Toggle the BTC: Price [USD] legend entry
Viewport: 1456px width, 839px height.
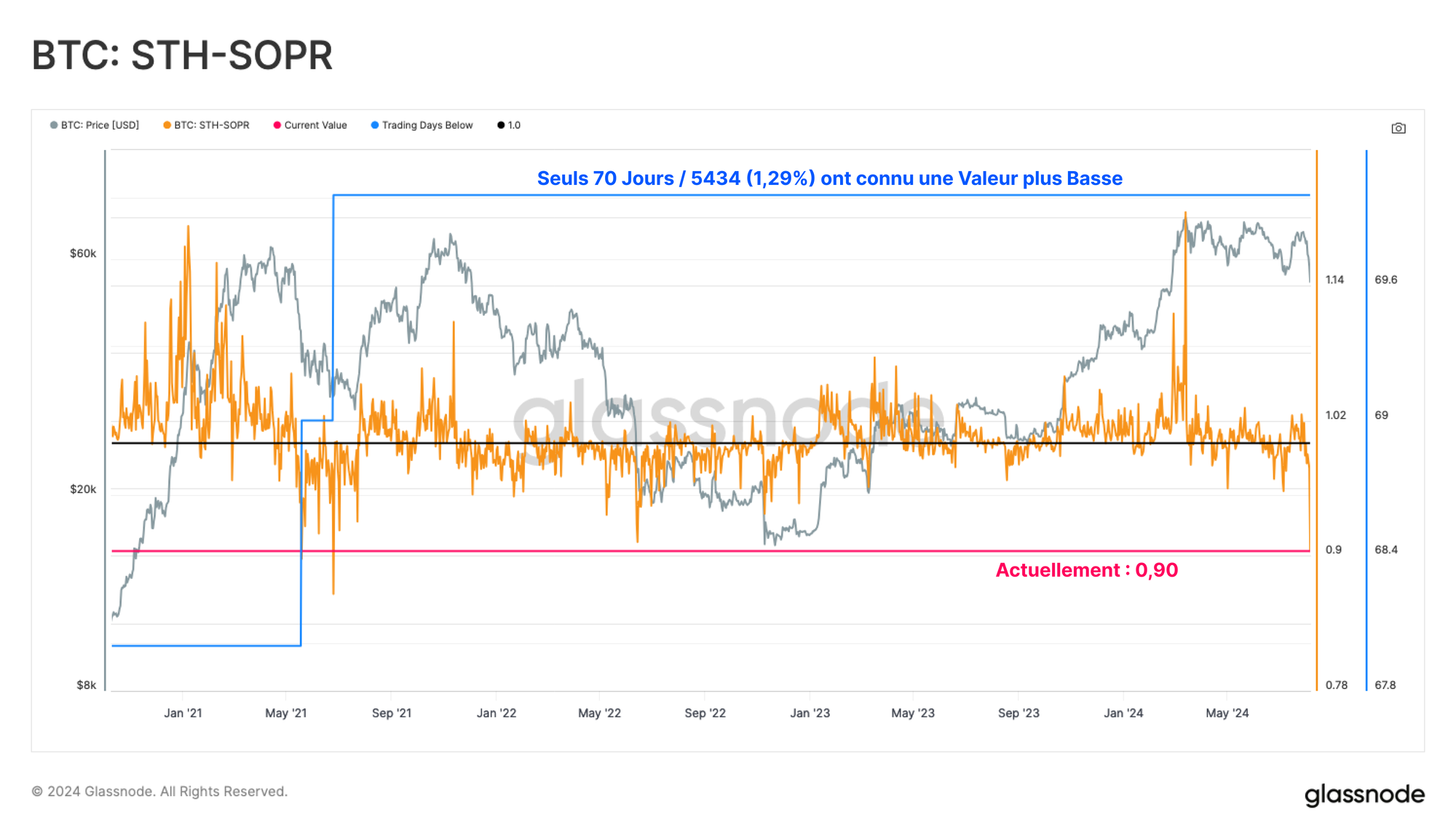pos(100,125)
